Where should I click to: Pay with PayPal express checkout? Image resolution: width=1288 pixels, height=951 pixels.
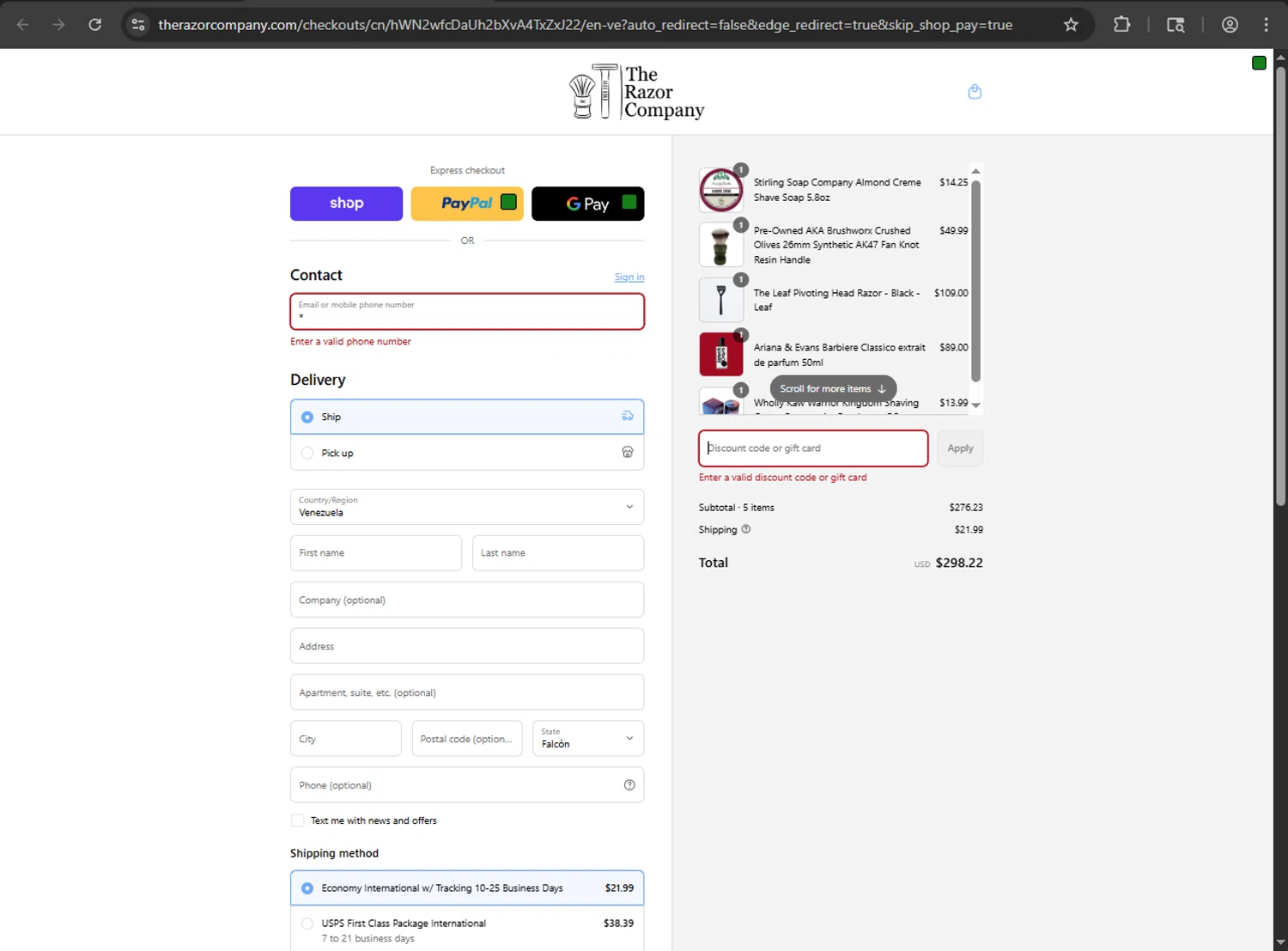pos(467,204)
